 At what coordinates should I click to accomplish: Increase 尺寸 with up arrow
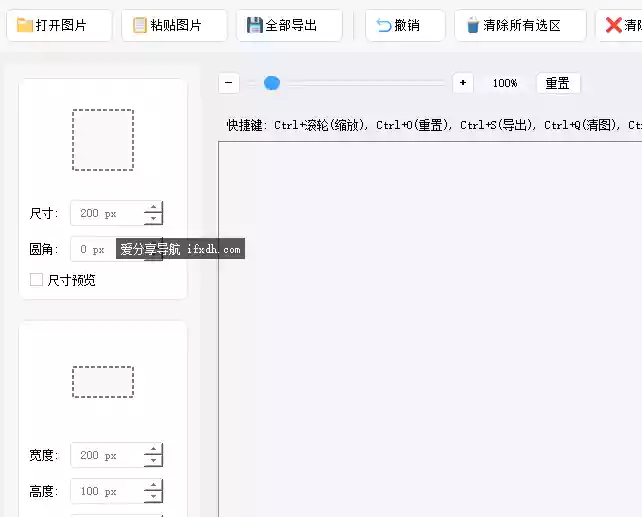click(x=153, y=207)
